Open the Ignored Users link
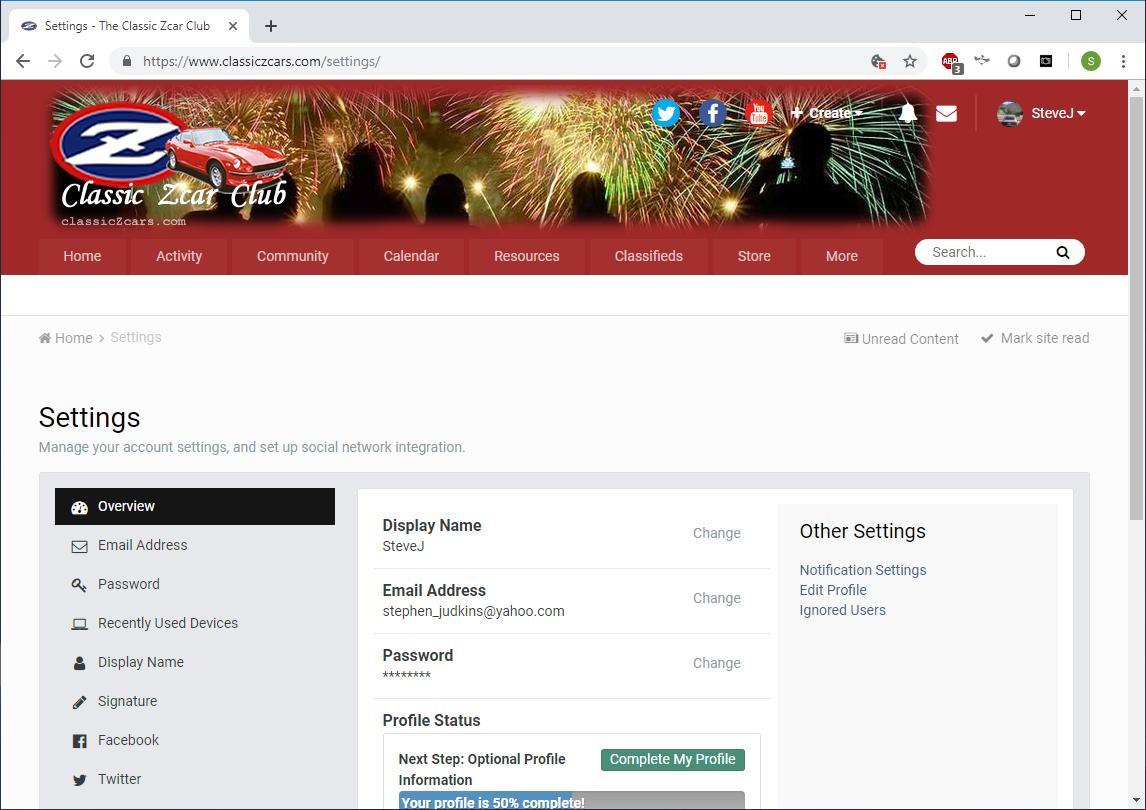This screenshot has width=1146, height=810. pos(842,610)
